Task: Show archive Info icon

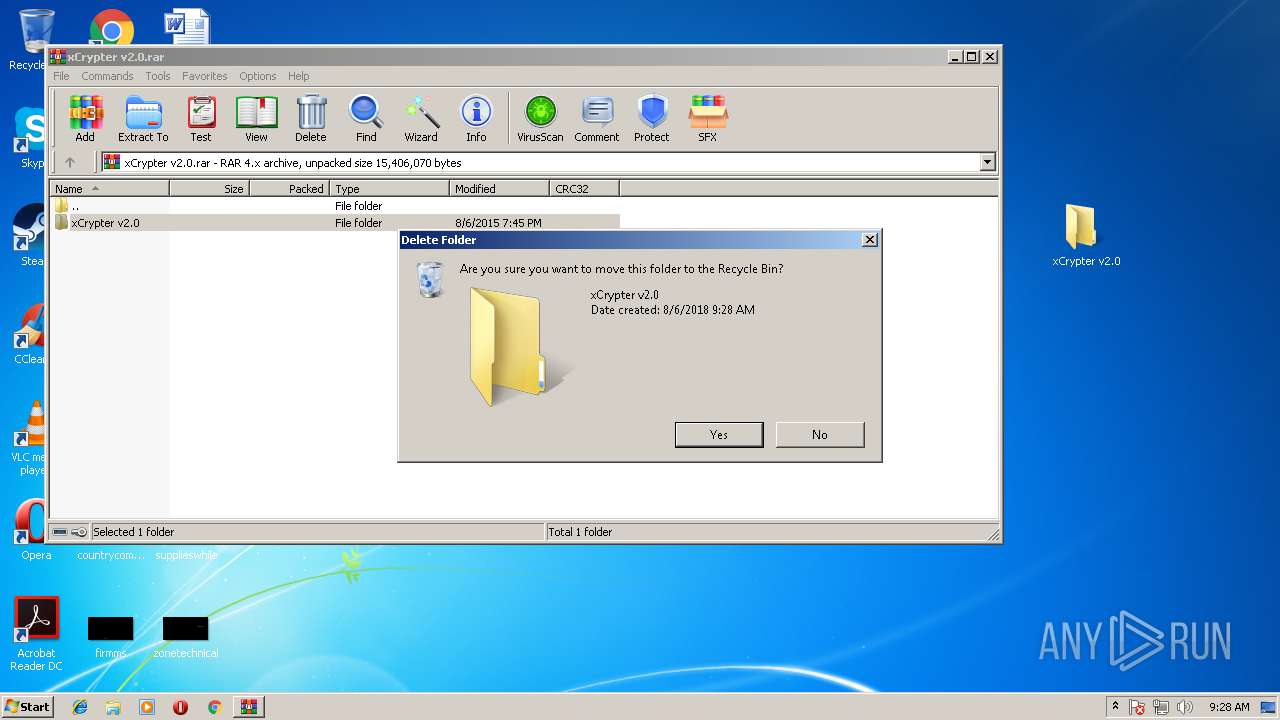Action: pyautogui.click(x=476, y=119)
